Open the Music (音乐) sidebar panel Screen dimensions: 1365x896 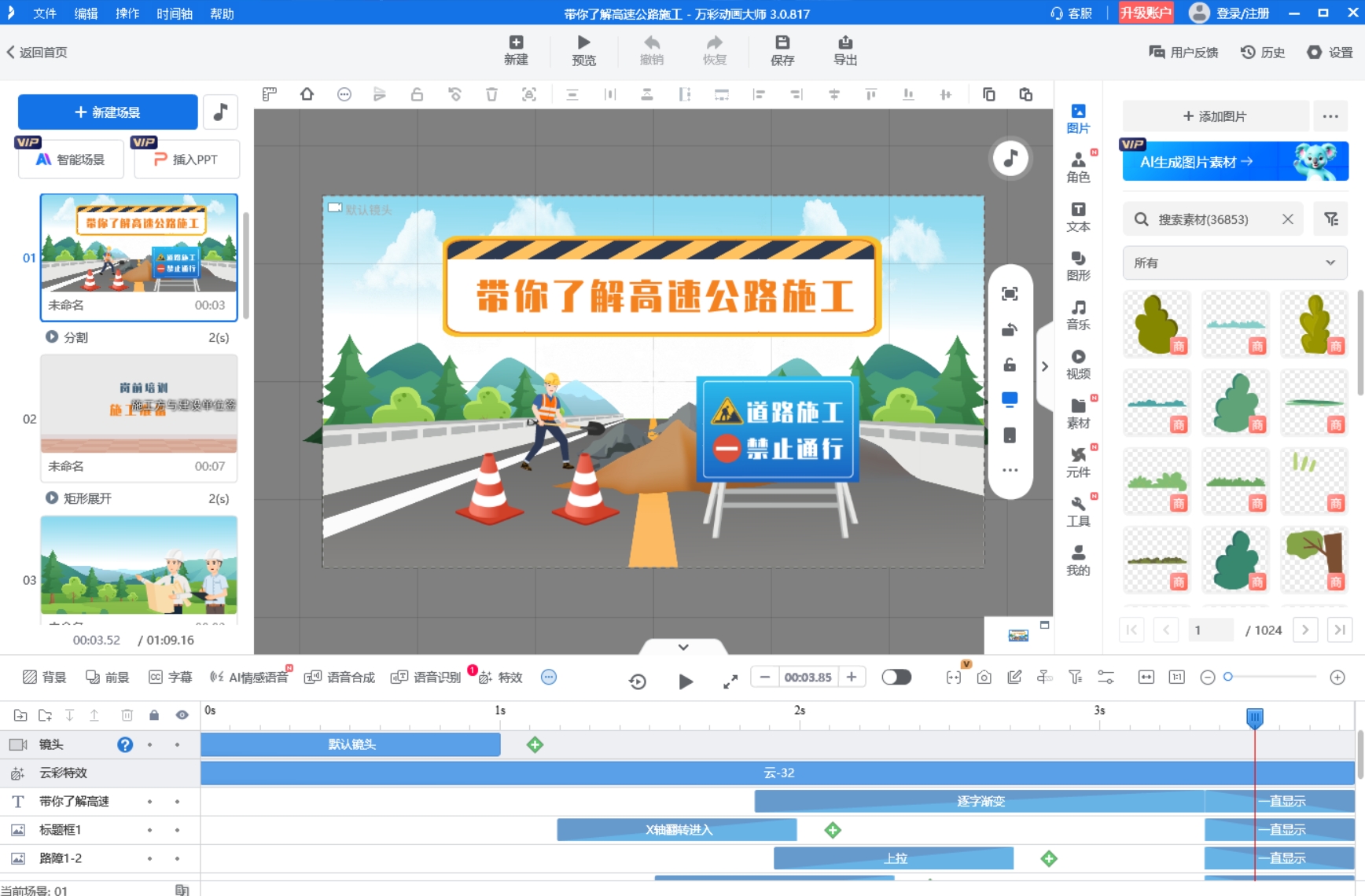coord(1078,314)
